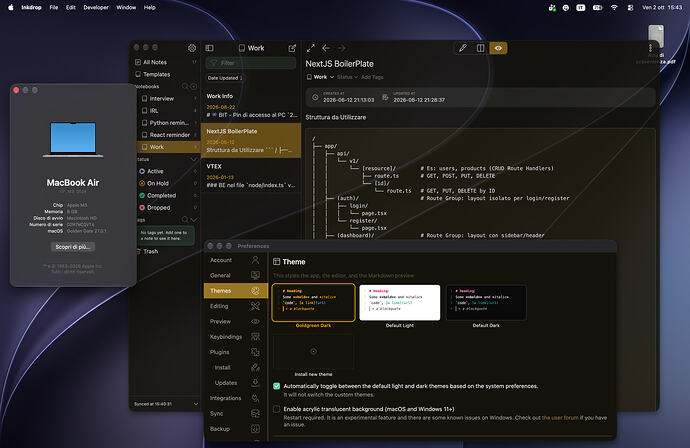Click the Updates download icon in Preferences

tap(255, 383)
